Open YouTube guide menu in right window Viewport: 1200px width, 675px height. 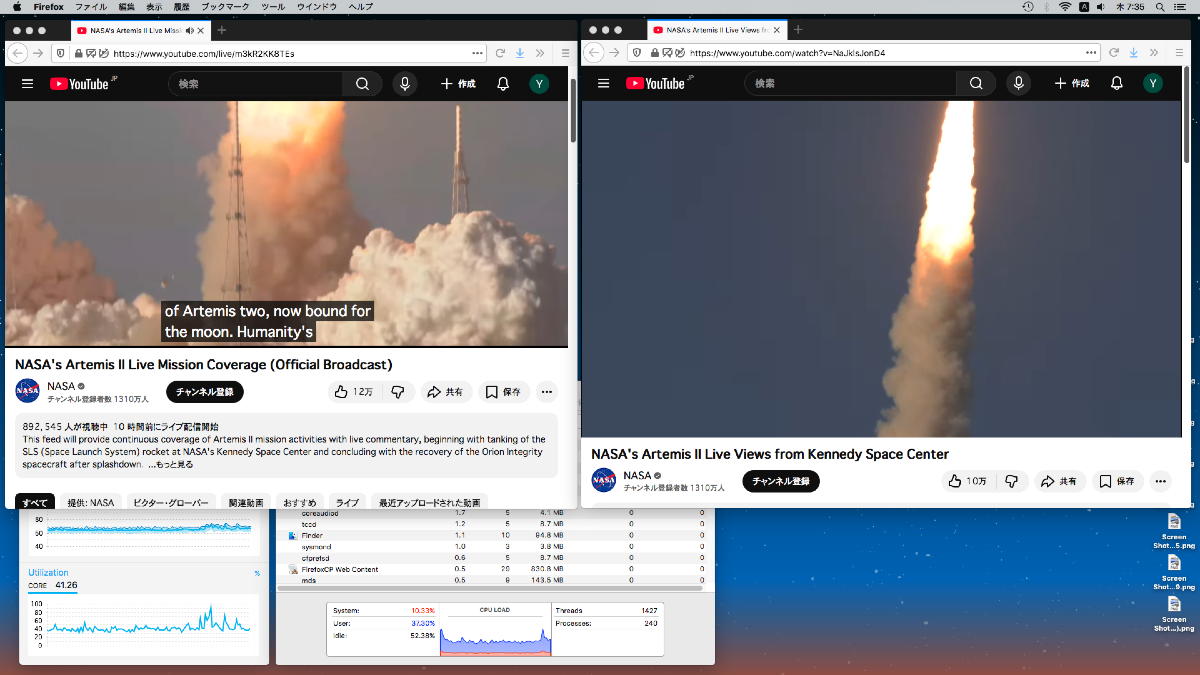(x=603, y=84)
